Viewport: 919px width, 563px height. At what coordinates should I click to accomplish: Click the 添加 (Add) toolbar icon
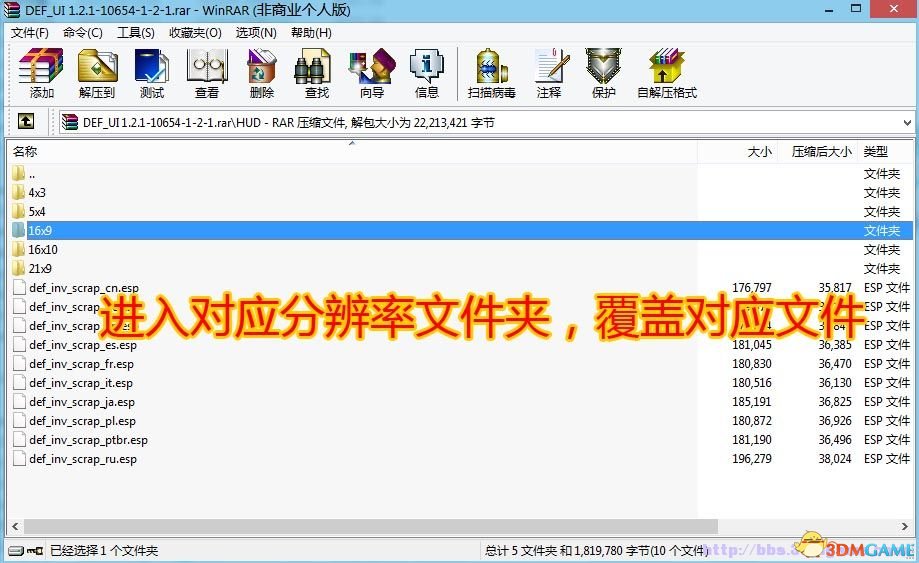(41, 73)
